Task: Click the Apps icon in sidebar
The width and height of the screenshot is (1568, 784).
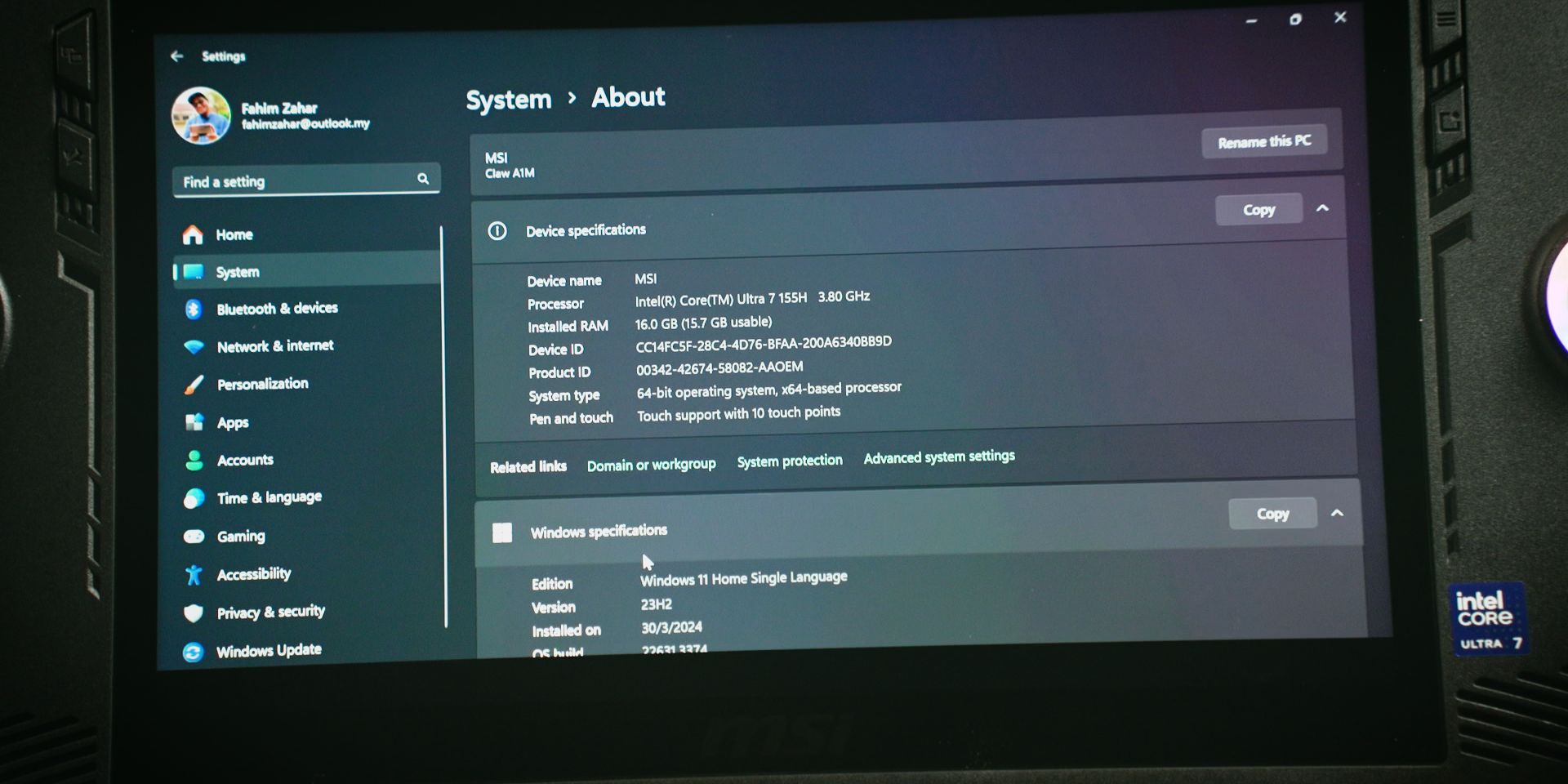Action: point(194,422)
